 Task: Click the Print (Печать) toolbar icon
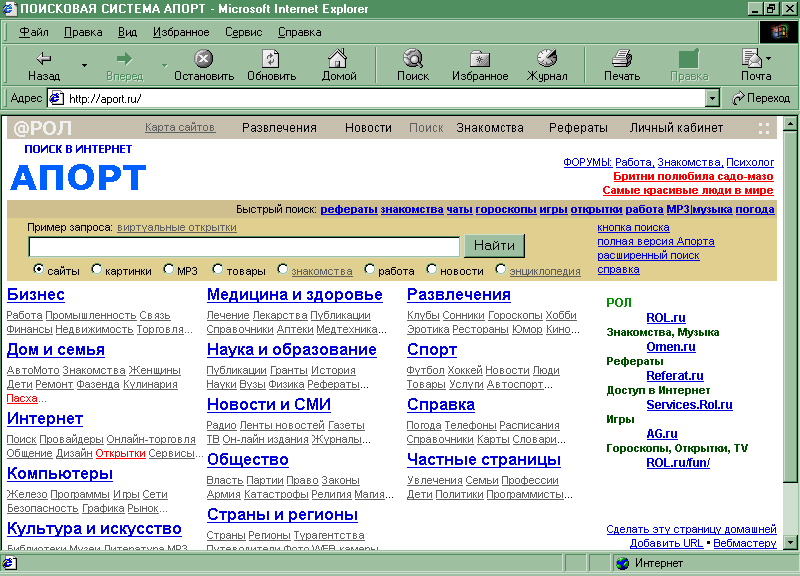pos(621,59)
